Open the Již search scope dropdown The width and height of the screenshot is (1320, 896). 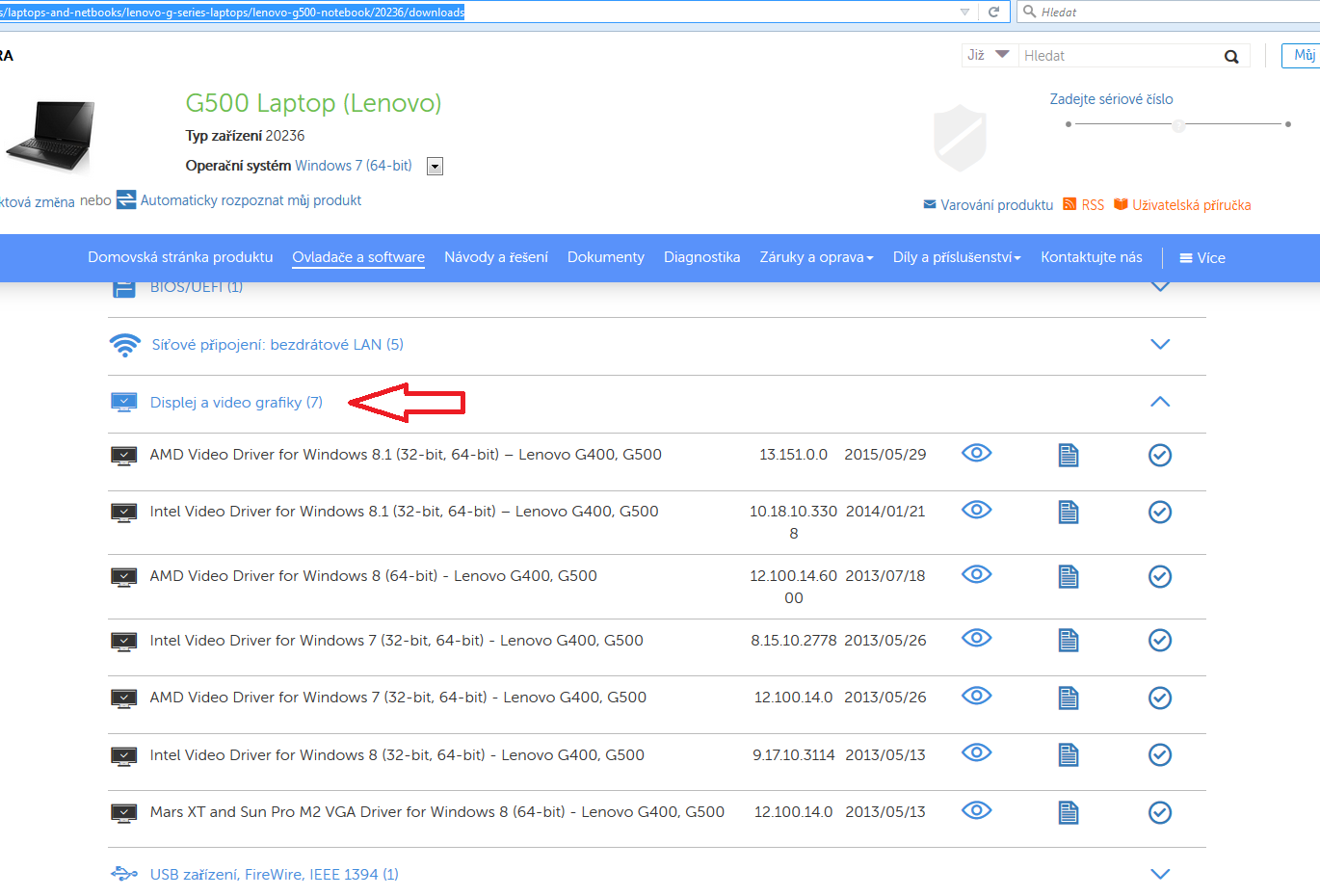point(989,55)
